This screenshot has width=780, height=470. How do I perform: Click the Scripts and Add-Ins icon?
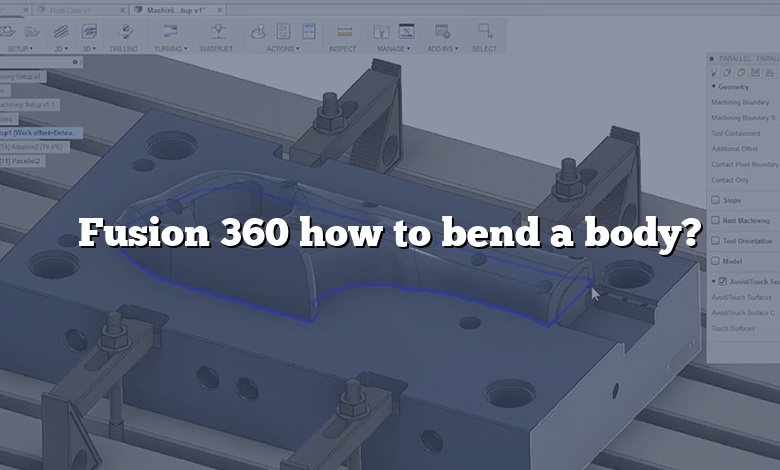coord(442,31)
